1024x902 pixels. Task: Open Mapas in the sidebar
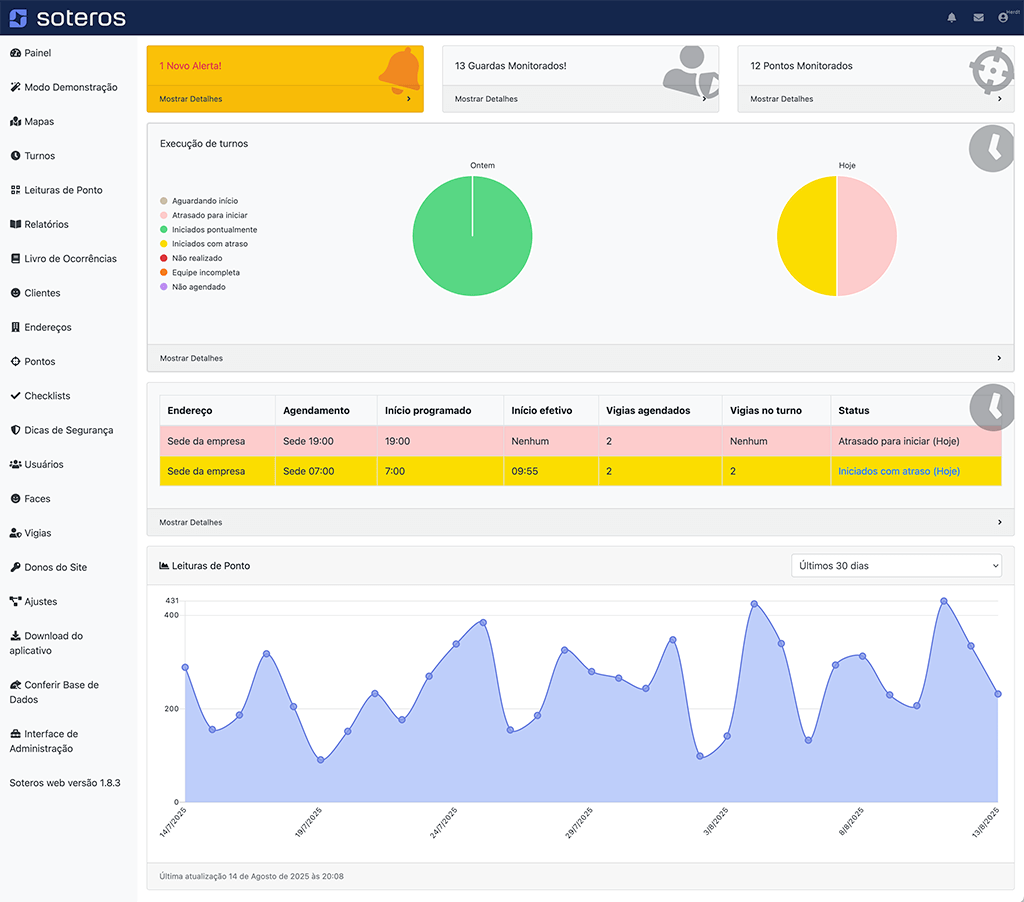coord(39,122)
